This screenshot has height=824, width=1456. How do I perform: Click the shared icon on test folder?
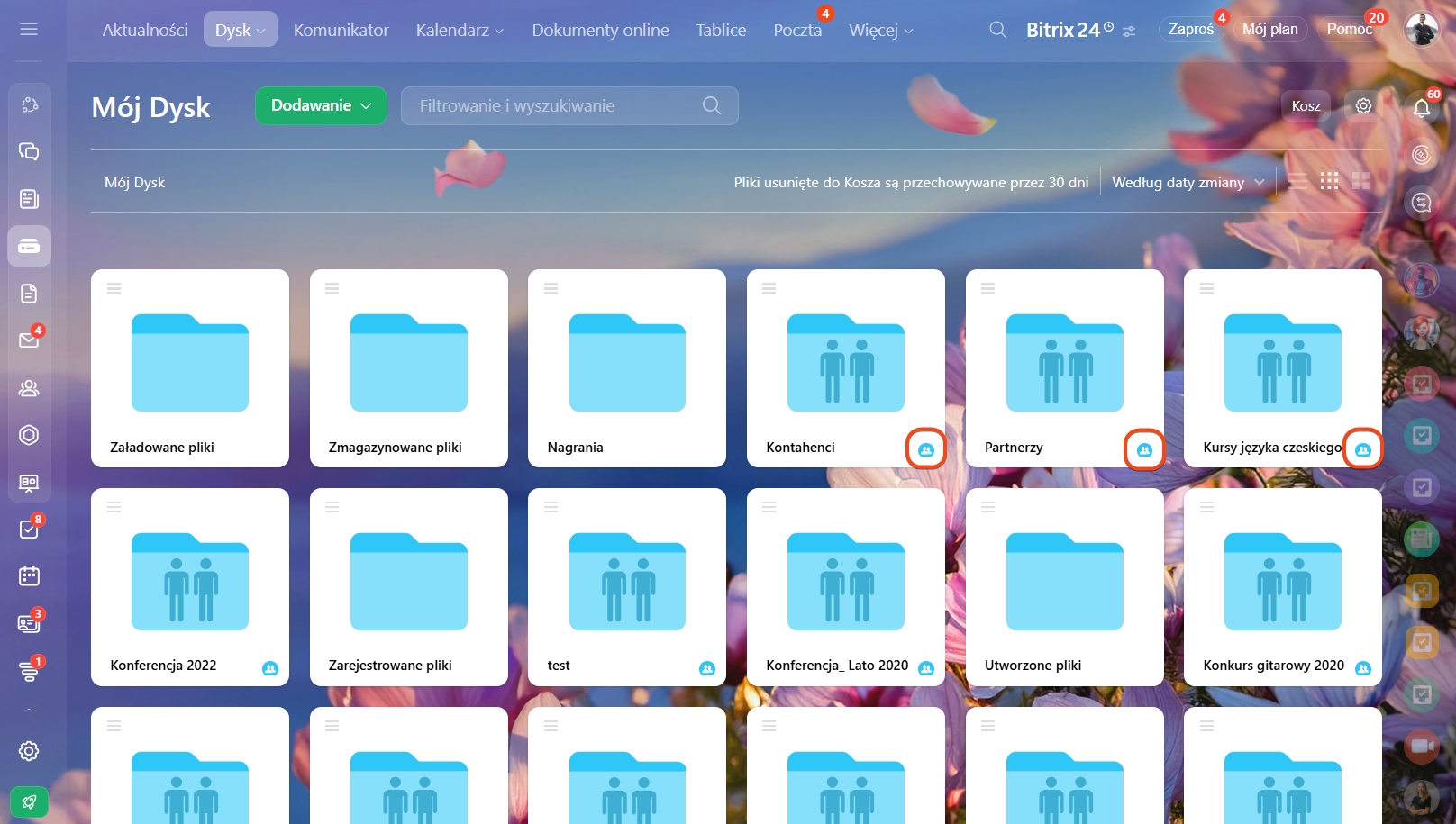tap(707, 668)
